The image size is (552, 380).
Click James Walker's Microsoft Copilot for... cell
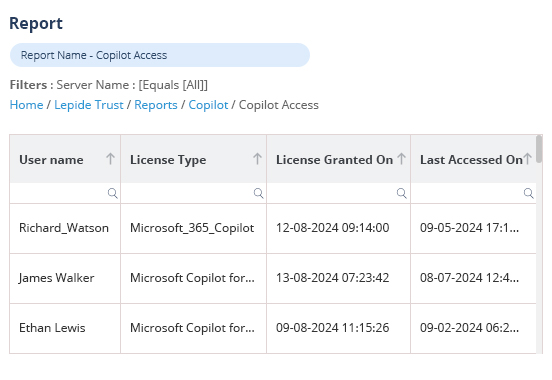click(x=194, y=278)
